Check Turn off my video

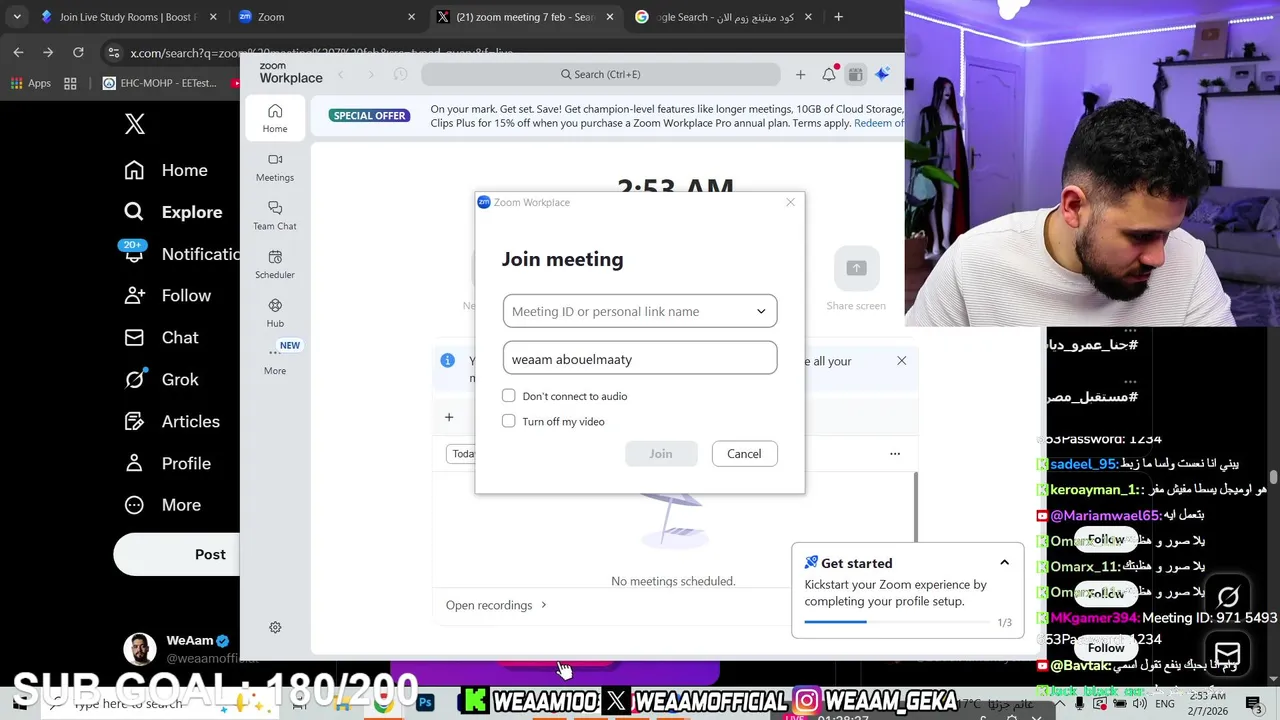coord(509,421)
